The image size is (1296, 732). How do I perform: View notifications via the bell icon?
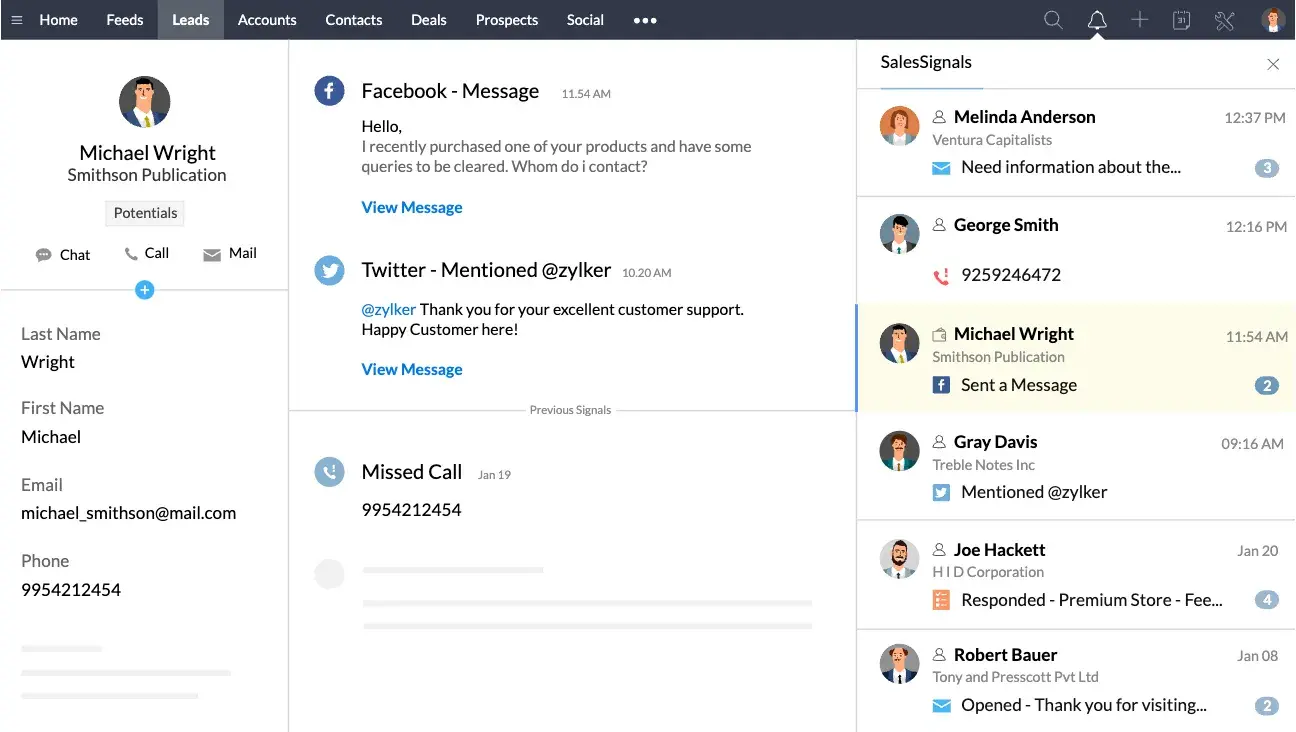pyautogui.click(x=1097, y=19)
